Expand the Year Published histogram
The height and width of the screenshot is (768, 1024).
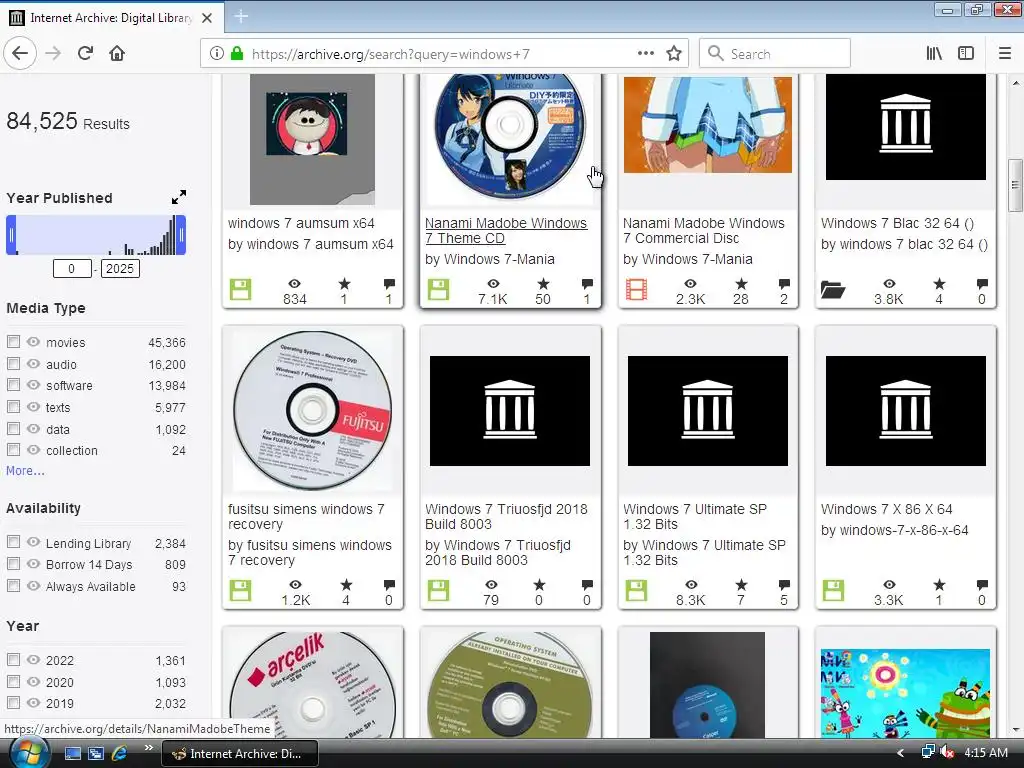[178, 197]
